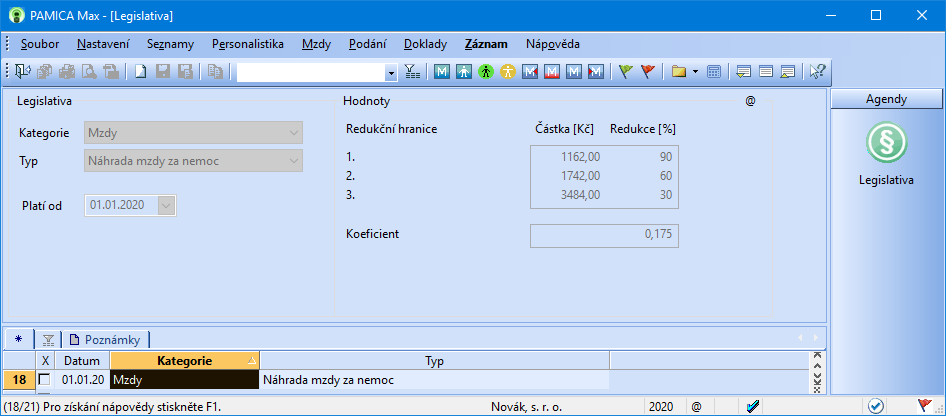Click the first blue M icon
This screenshot has height=416, width=946.
click(x=442, y=72)
